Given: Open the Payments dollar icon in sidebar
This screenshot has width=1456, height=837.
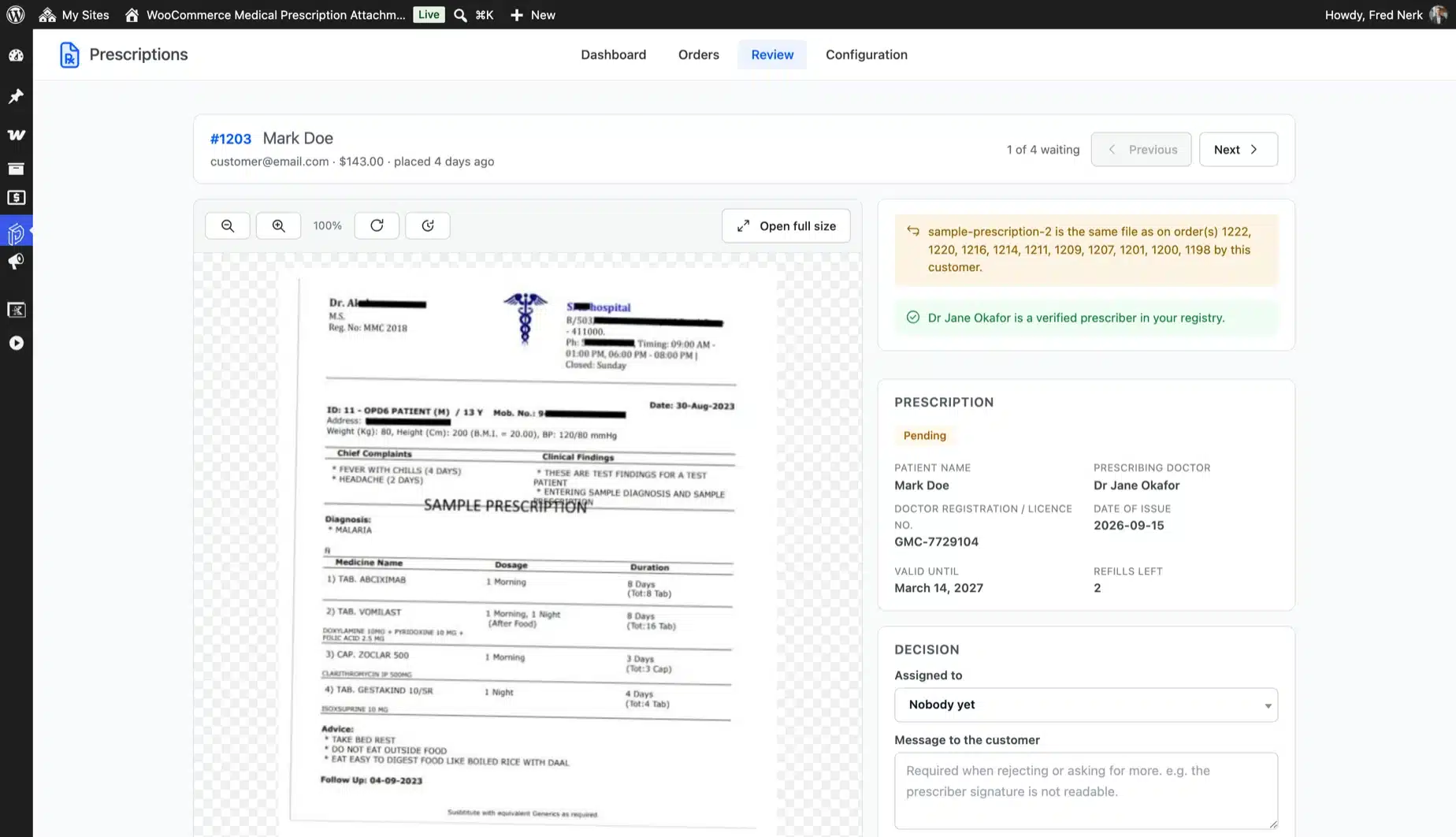Looking at the screenshot, I should coord(16,198).
